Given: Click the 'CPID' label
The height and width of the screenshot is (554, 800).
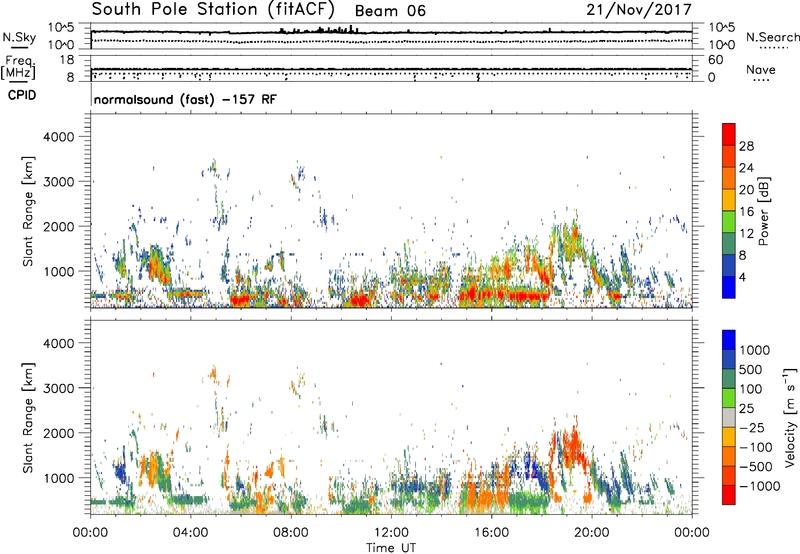Looking at the screenshot, I should coord(22,95).
